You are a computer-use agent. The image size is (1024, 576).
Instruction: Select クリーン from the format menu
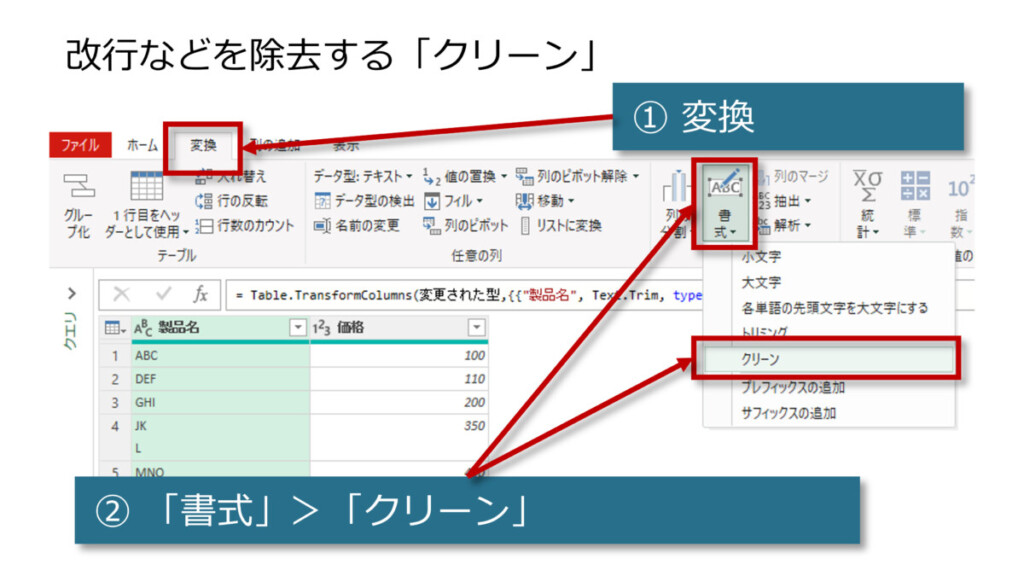760,359
